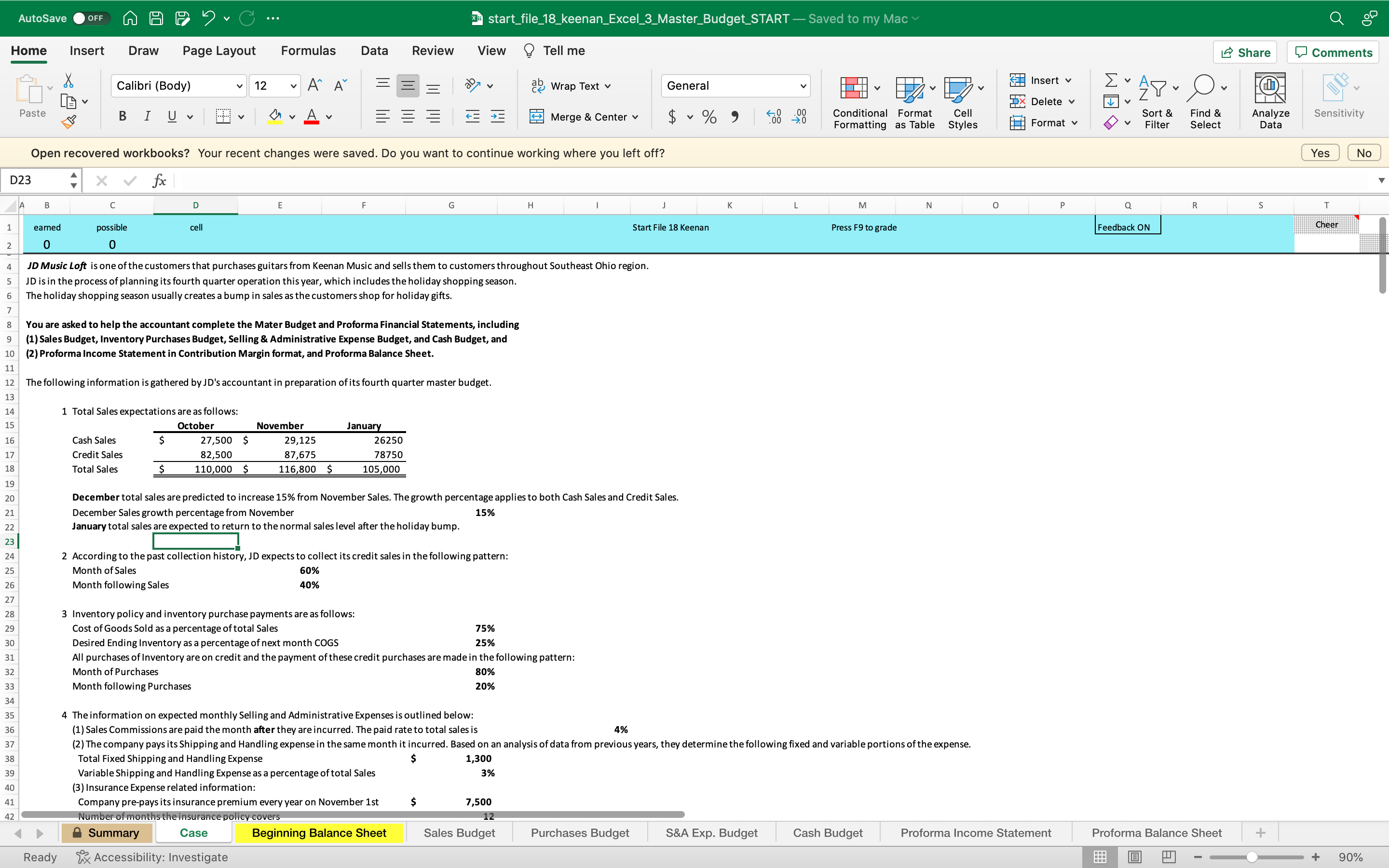Click the Share button

tap(1245, 52)
